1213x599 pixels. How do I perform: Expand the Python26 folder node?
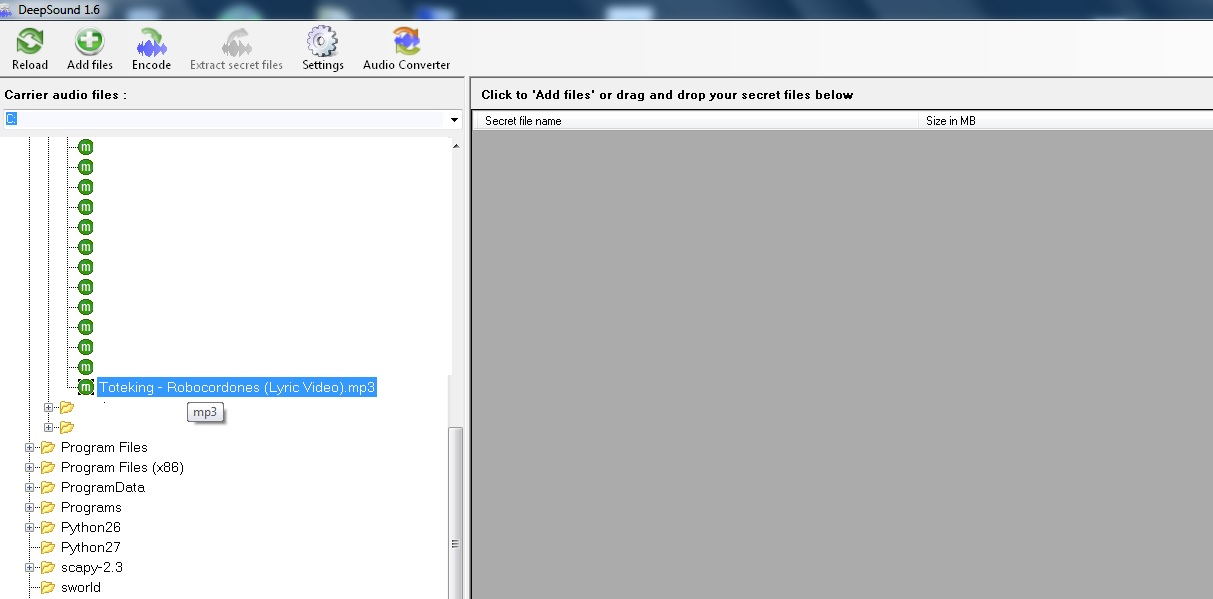click(30, 527)
